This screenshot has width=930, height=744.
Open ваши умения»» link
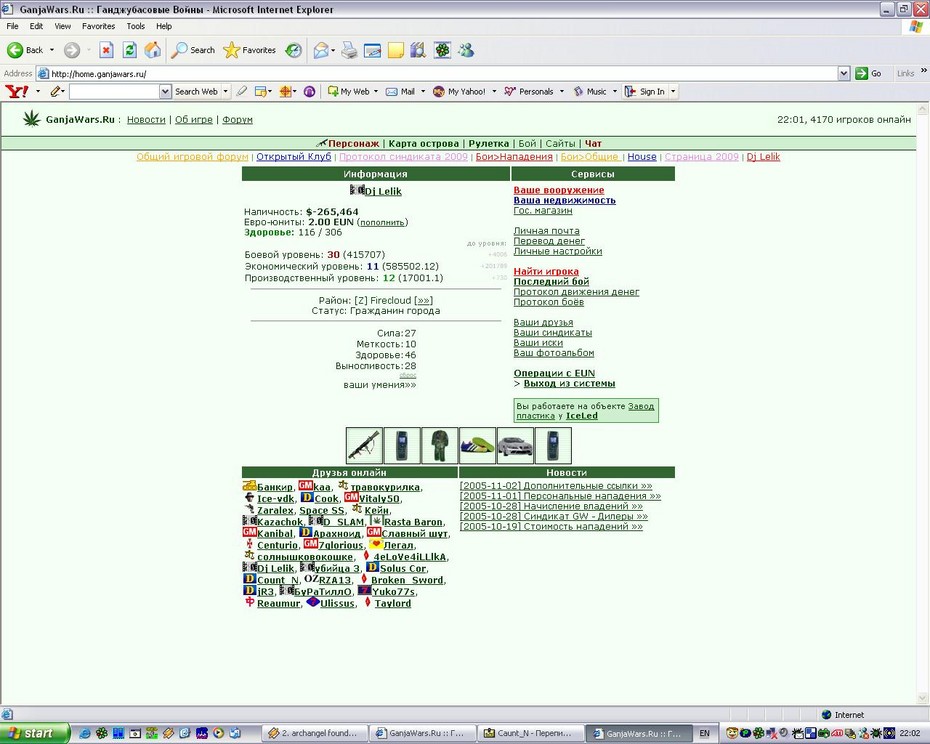coord(380,384)
